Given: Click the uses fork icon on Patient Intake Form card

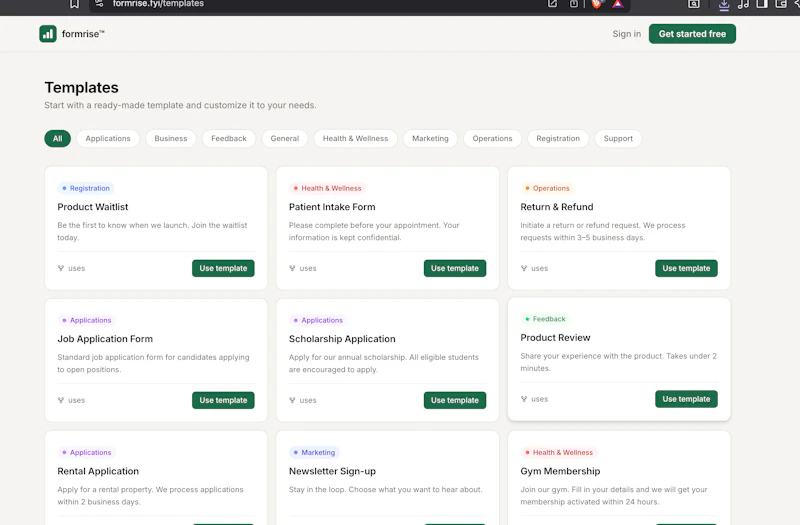Looking at the screenshot, I should (x=292, y=268).
